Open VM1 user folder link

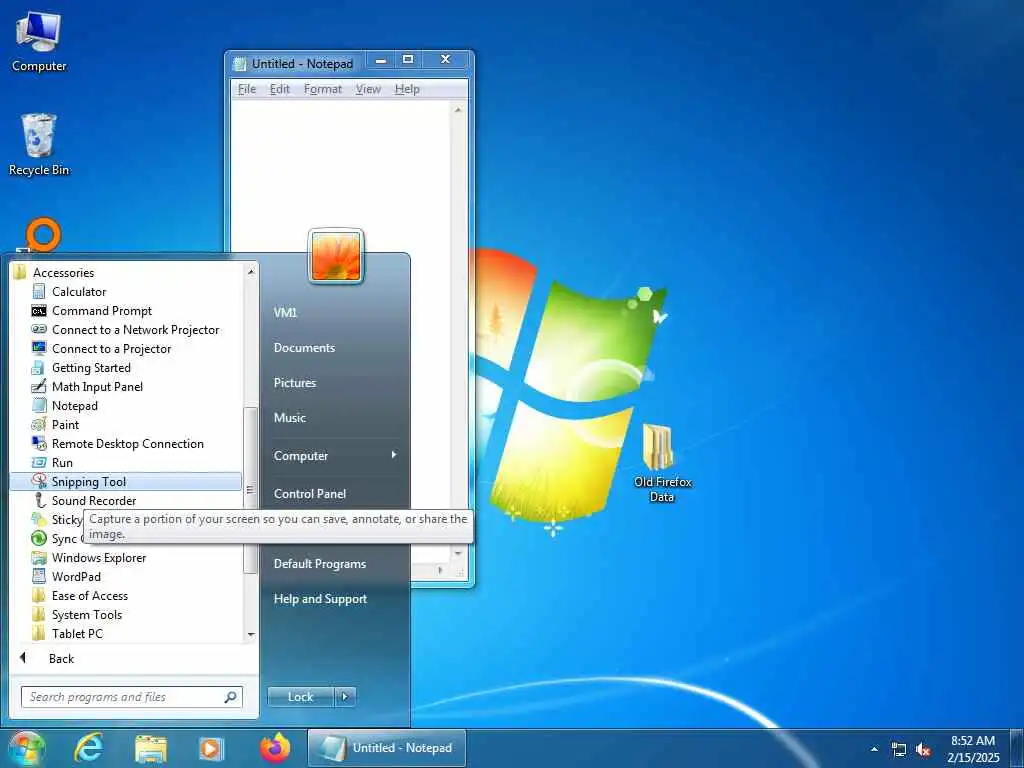point(285,313)
